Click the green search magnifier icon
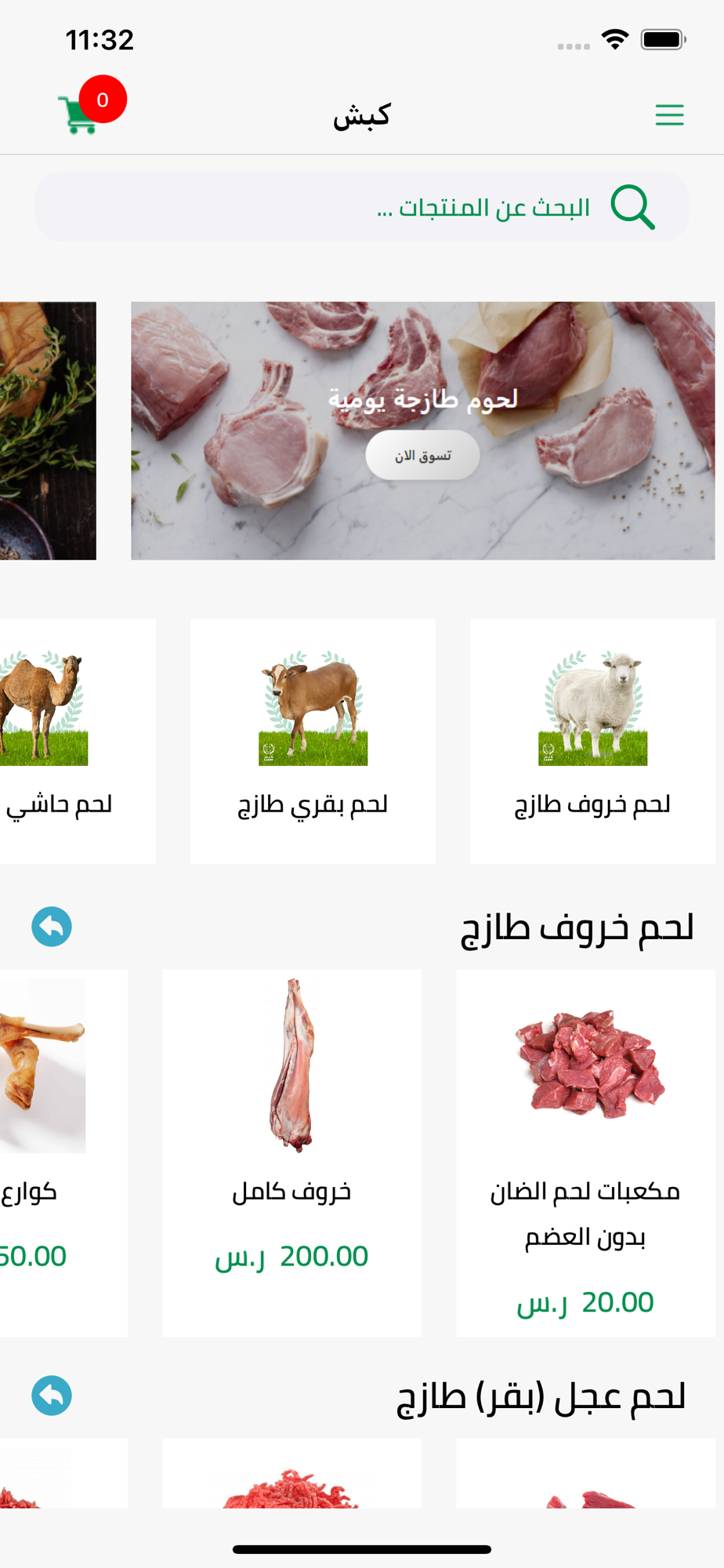The image size is (724, 1568). click(633, 207)
